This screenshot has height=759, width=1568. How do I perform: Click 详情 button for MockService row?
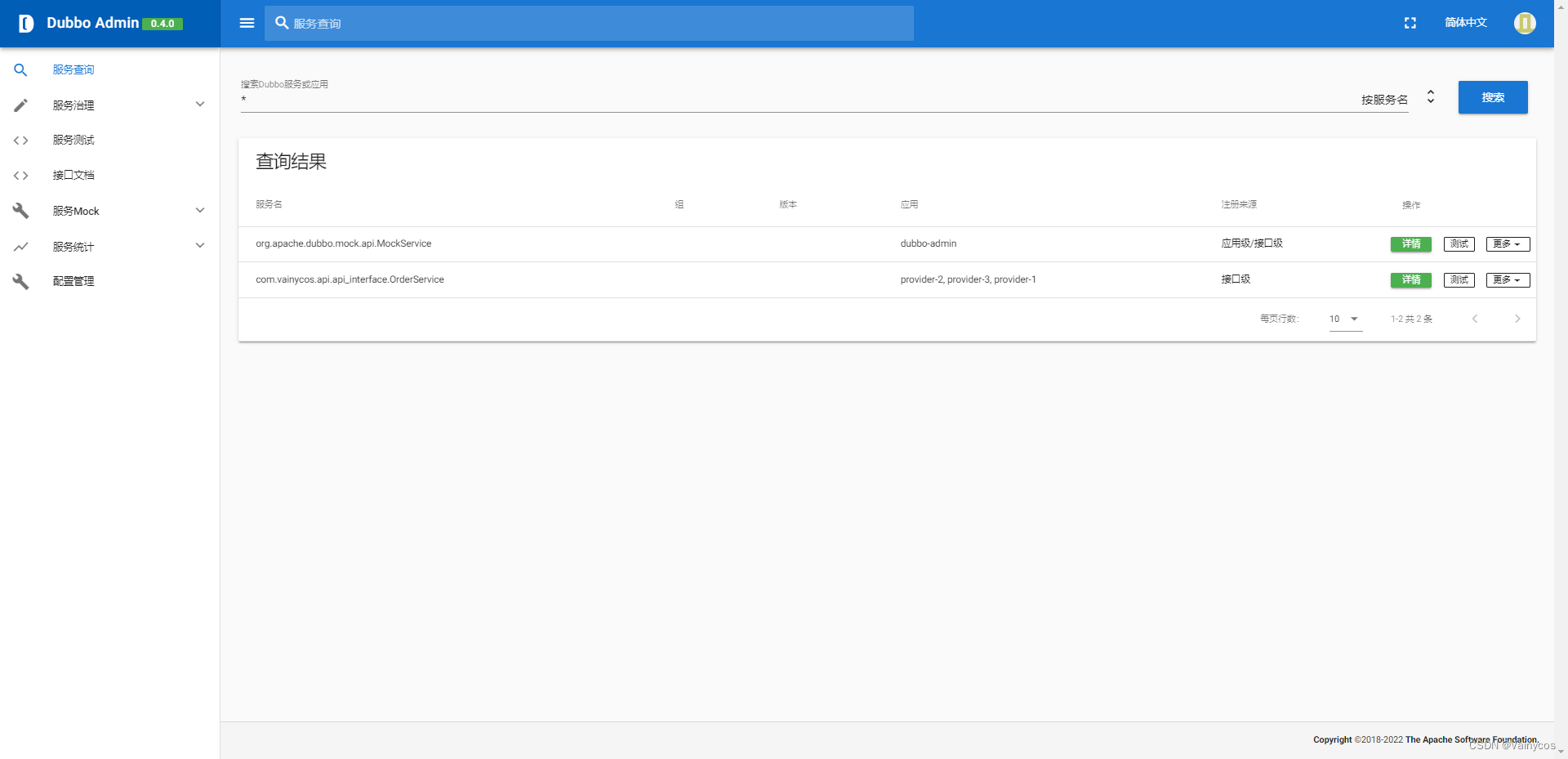(x=1411, y=243)
